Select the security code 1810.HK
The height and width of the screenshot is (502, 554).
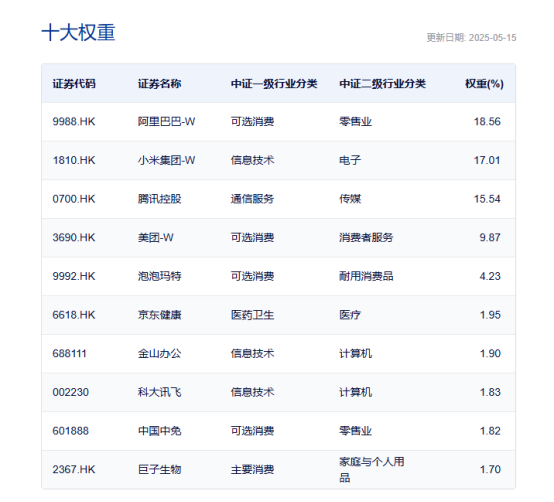74,160
